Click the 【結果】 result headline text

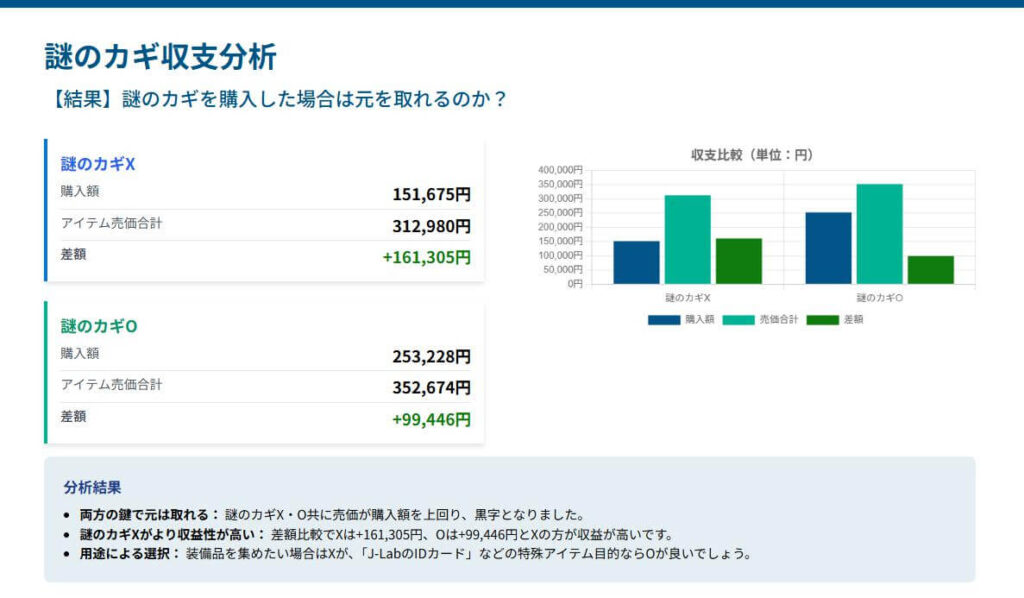[x=275, y=99]
